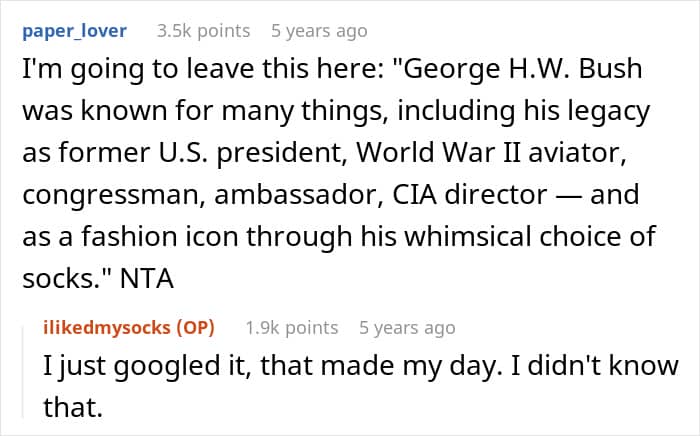Viewport: 700px width, 436px height.
Task: Open timestamp on paper_lover's comment
Action: (319, 31)
